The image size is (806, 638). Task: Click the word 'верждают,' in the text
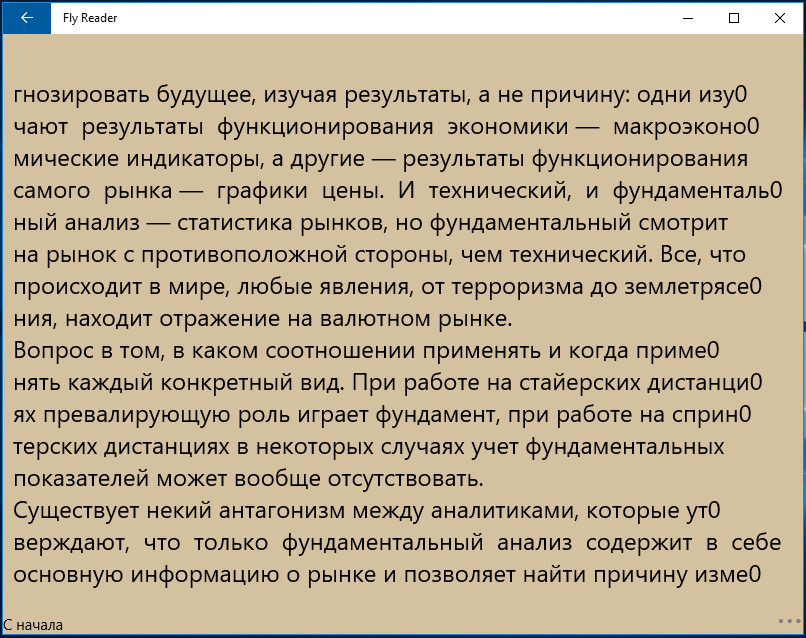coord(71,543)
